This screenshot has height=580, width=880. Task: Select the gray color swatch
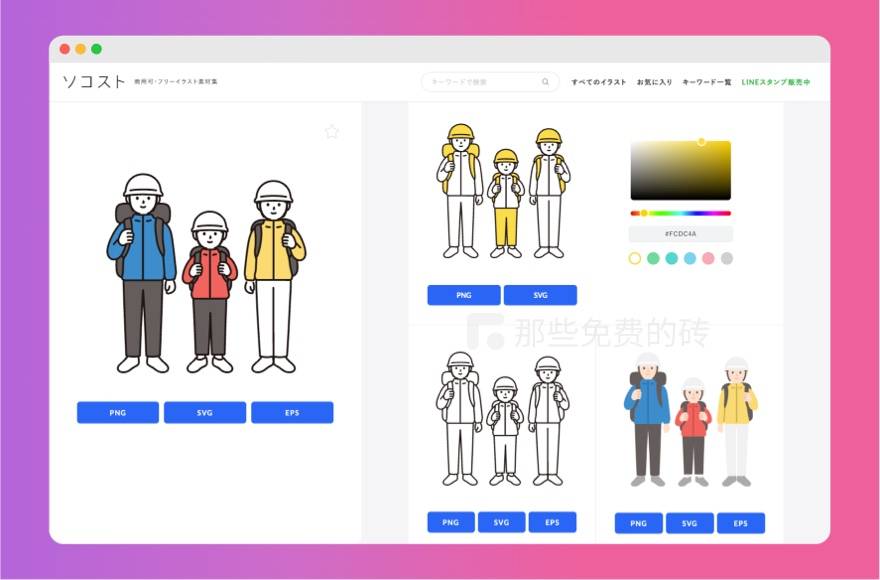point(727,258)
